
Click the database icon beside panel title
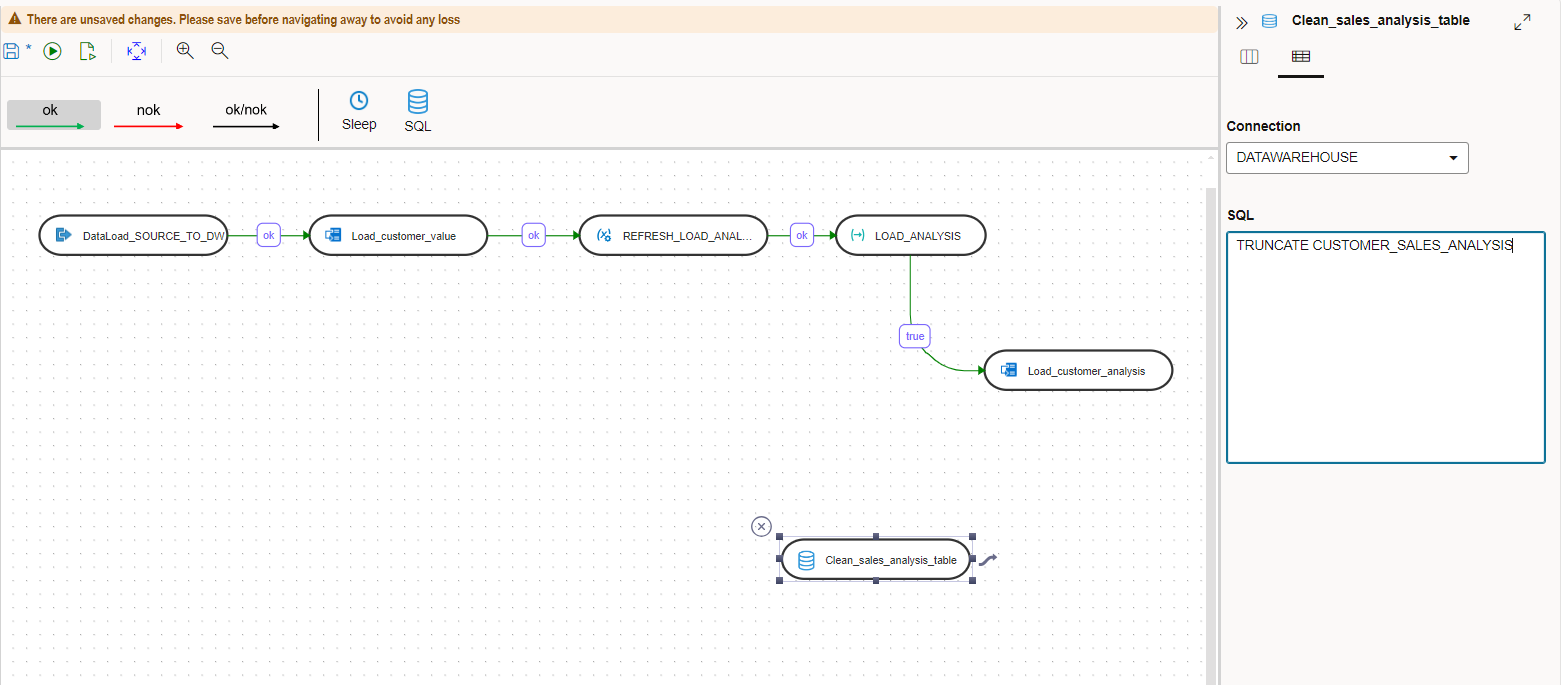click(x=1269, y=21)
